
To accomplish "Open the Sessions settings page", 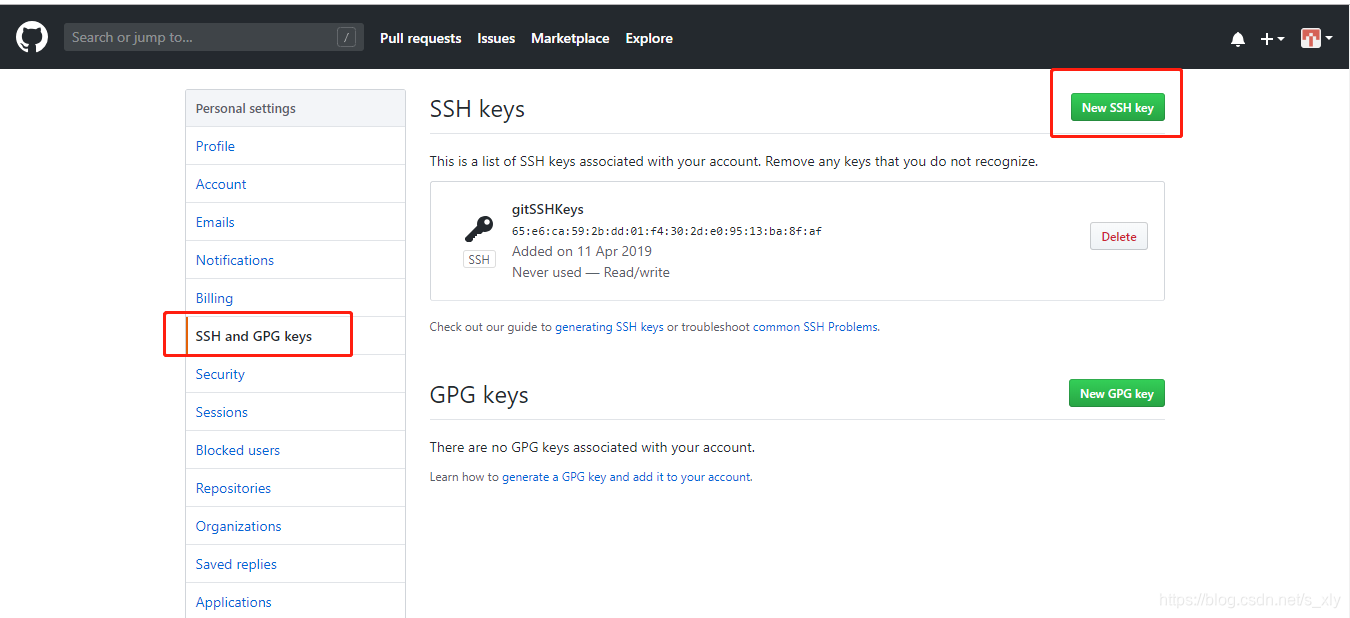I will [295, 412].
